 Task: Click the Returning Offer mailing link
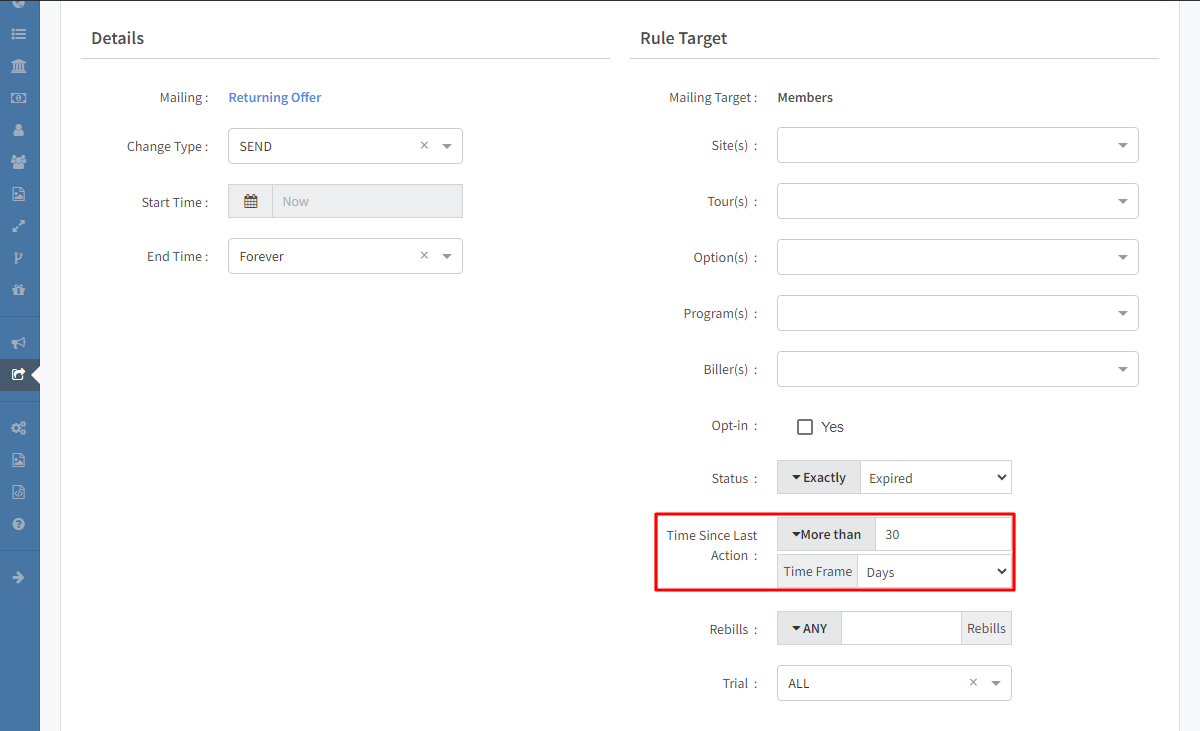[x=275, y=97]
